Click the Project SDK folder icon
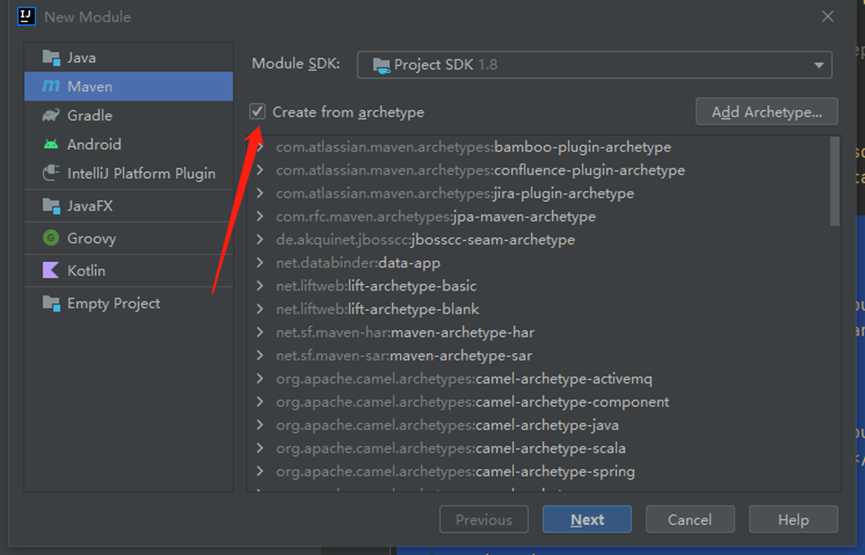Image resolution: width=865 pixels, height=555 pixels. click(x=381, y=65)
